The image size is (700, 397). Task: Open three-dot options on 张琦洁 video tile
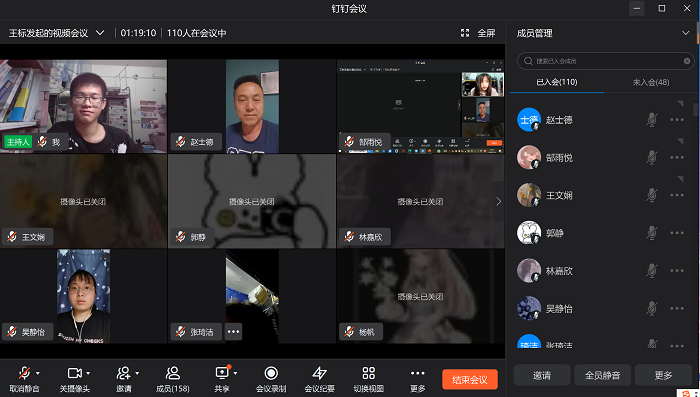coord(233,332)
